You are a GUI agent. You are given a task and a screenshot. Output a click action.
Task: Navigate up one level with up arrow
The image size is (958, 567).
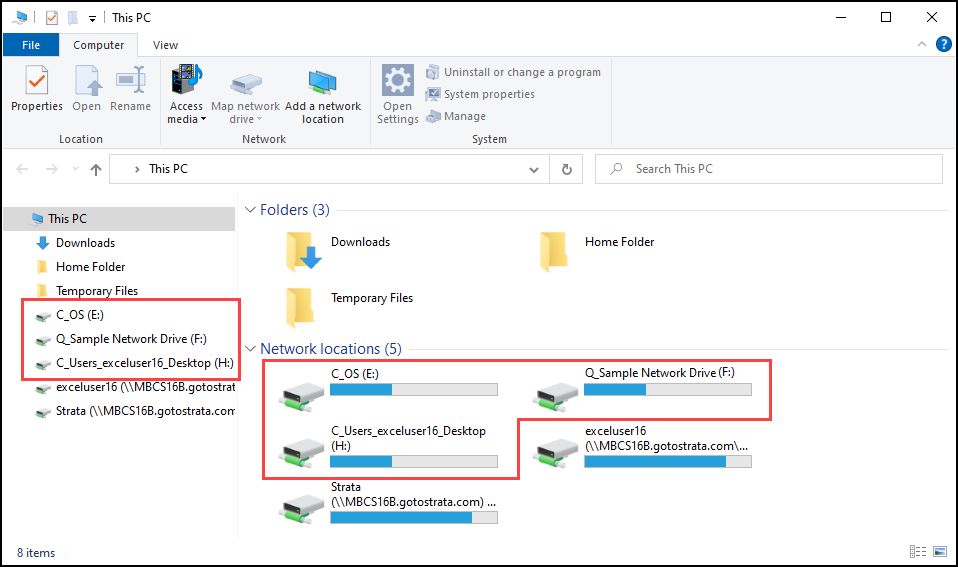(x=96, y=170)
